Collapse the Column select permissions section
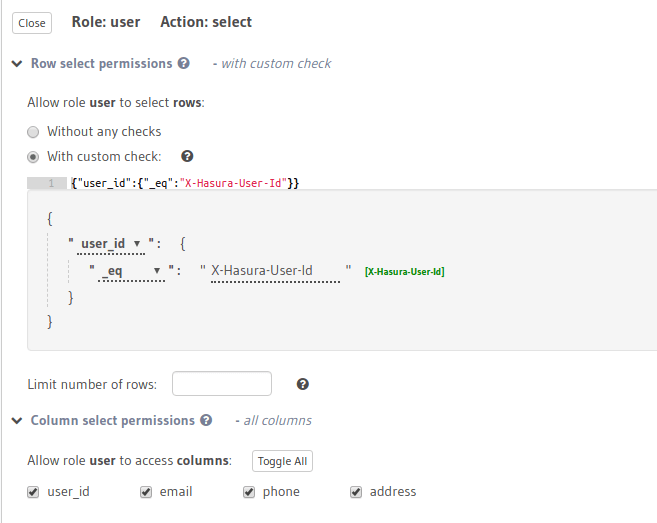657x523 pixels. pyautogui.click(x=17, y=421)
